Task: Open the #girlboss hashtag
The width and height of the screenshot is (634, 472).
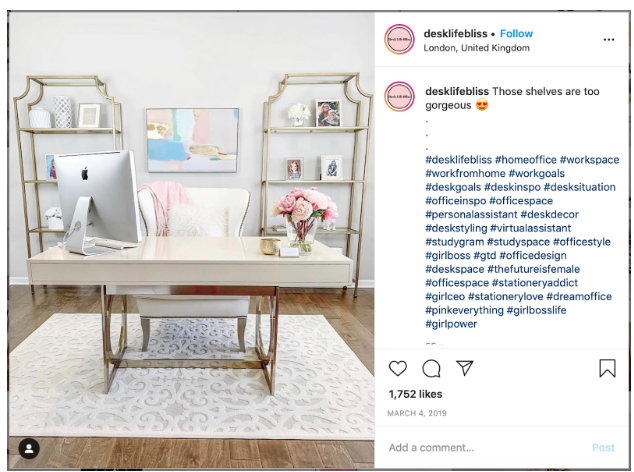Action: (448, 256)
